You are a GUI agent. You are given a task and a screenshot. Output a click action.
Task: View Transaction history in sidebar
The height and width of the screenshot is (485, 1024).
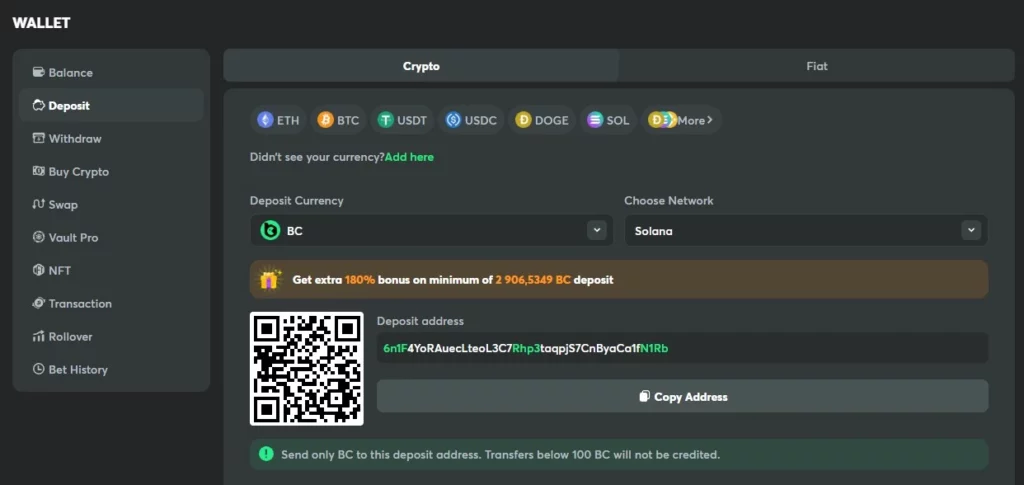click(x=111, y=304)
